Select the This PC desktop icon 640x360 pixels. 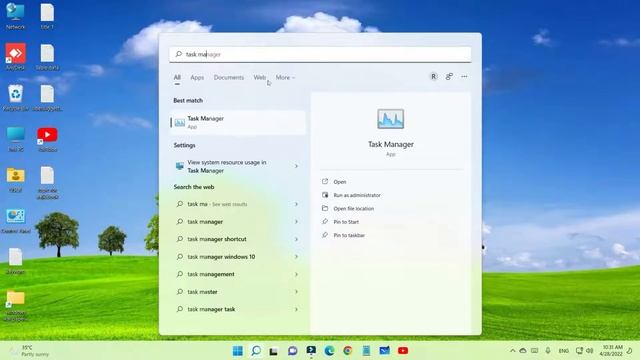pos(15,139)
